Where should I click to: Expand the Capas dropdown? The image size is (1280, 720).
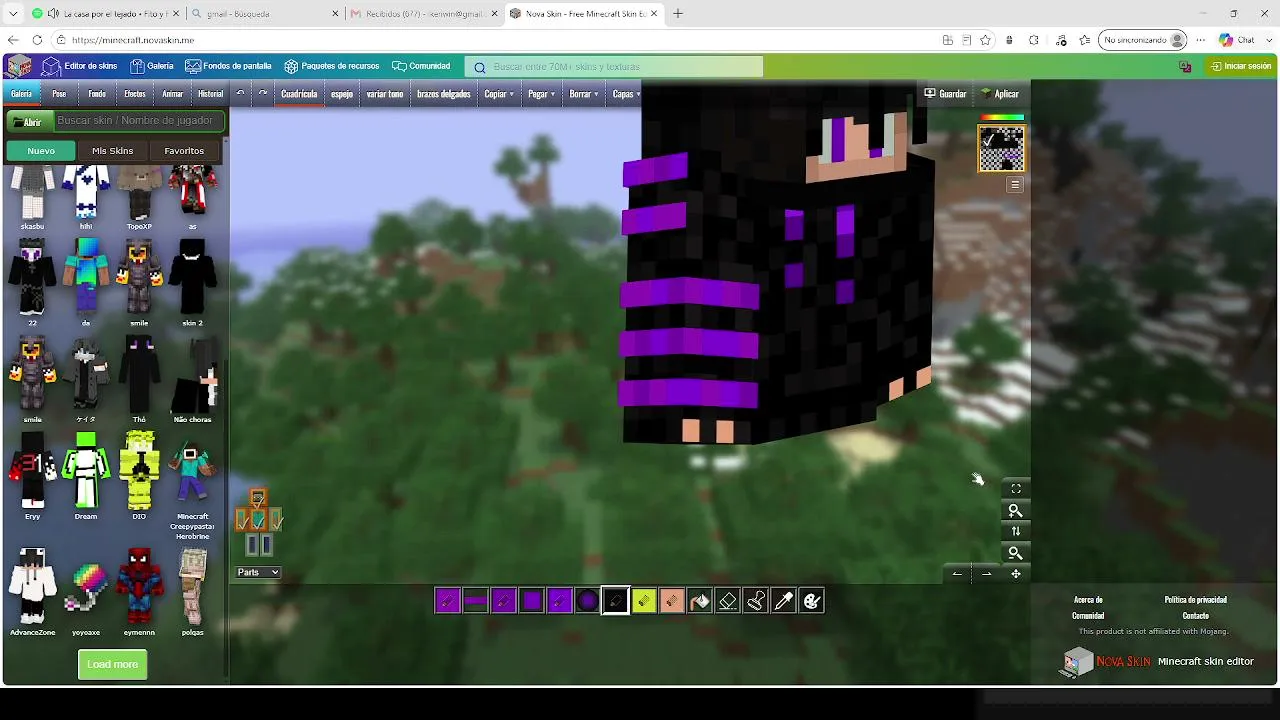(x=626, y=94)
